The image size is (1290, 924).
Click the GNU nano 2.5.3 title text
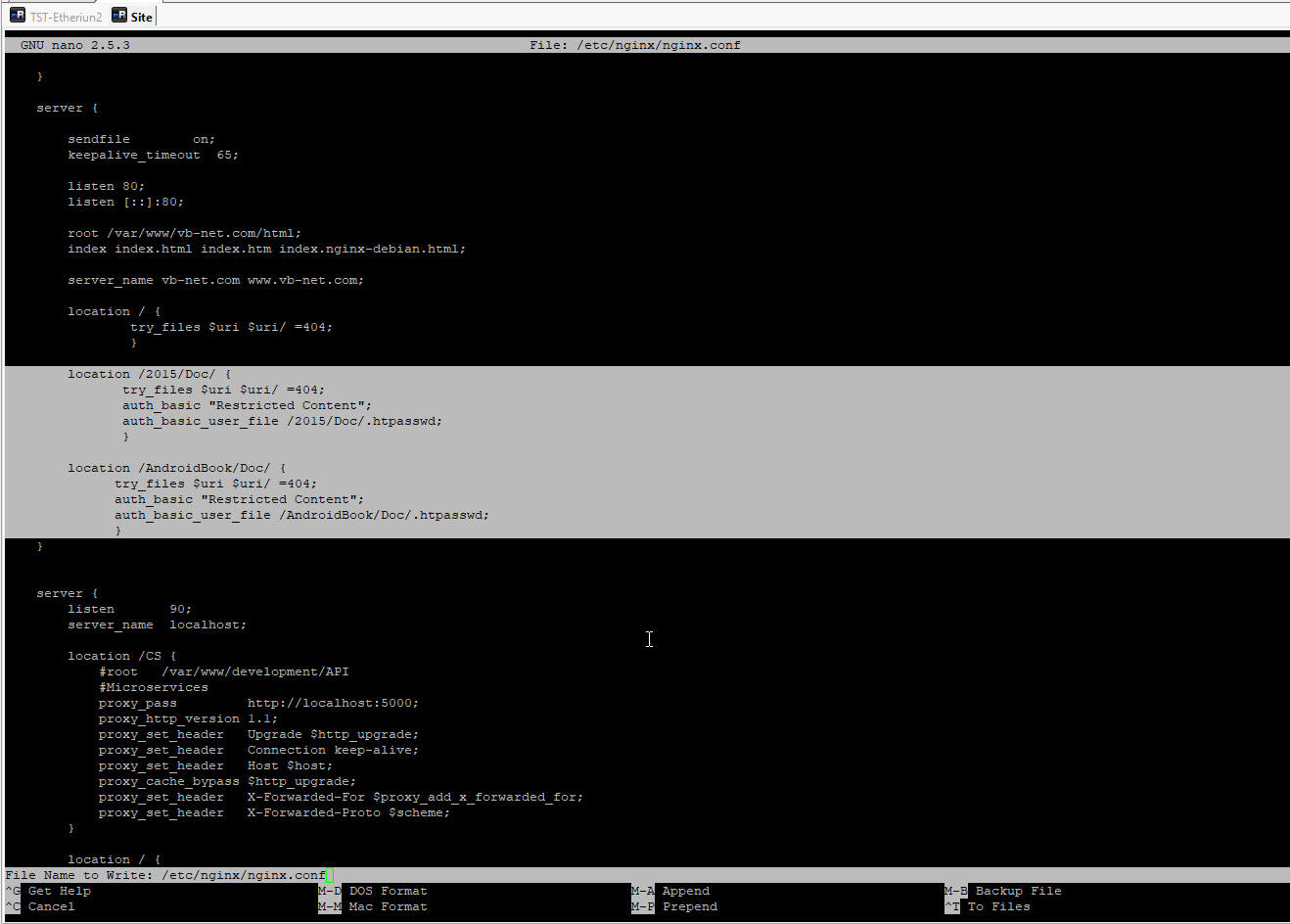(75, 45)
